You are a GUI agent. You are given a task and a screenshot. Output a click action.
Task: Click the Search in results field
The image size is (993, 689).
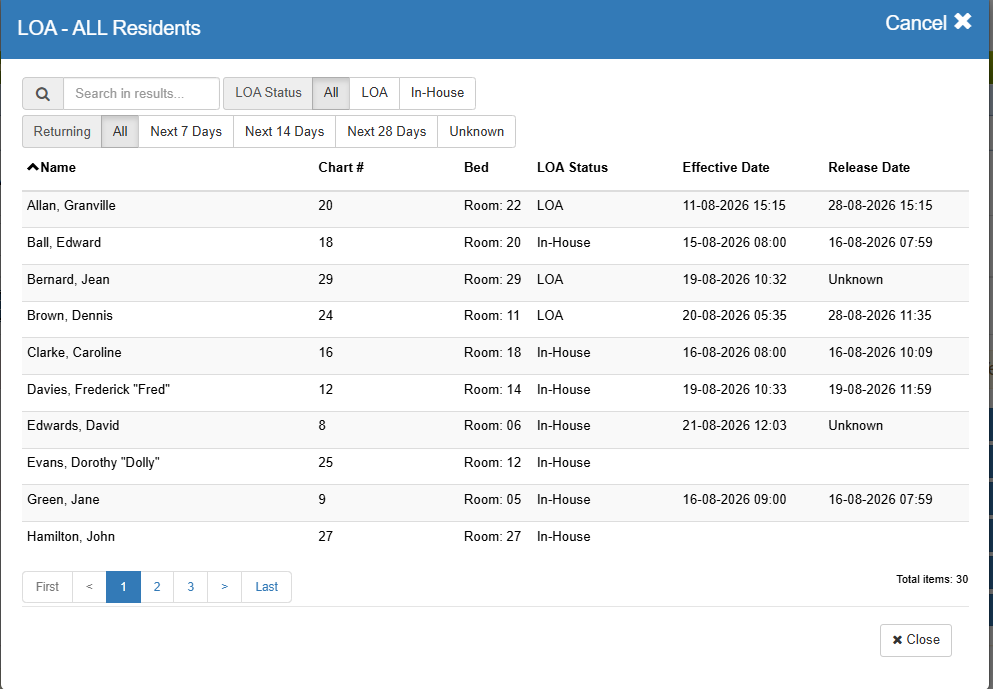141,94
